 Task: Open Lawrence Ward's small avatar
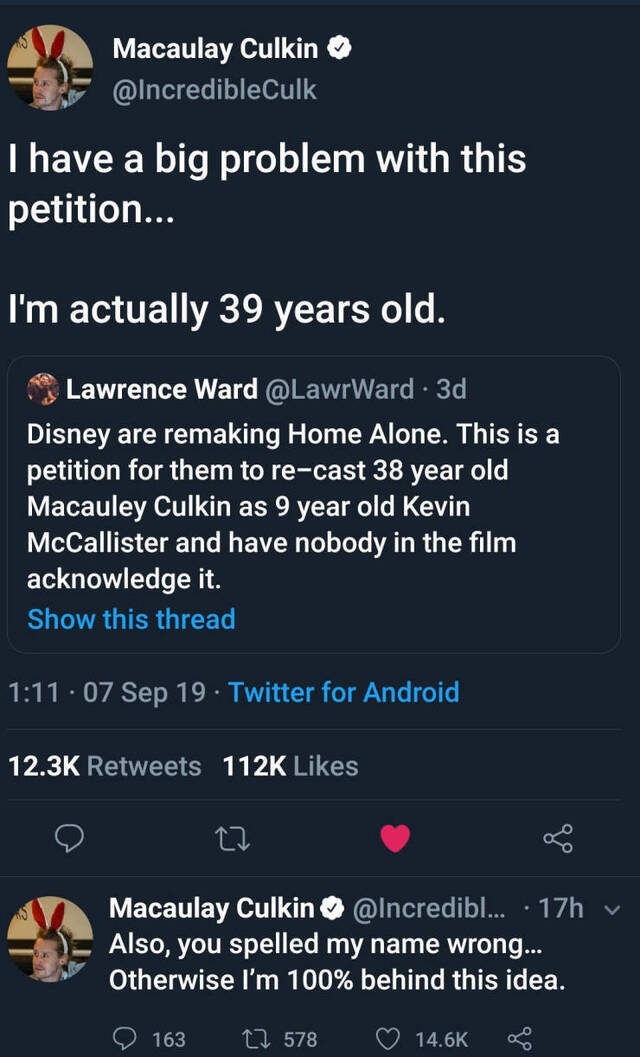pyautogui.click(x=42, y=389)
